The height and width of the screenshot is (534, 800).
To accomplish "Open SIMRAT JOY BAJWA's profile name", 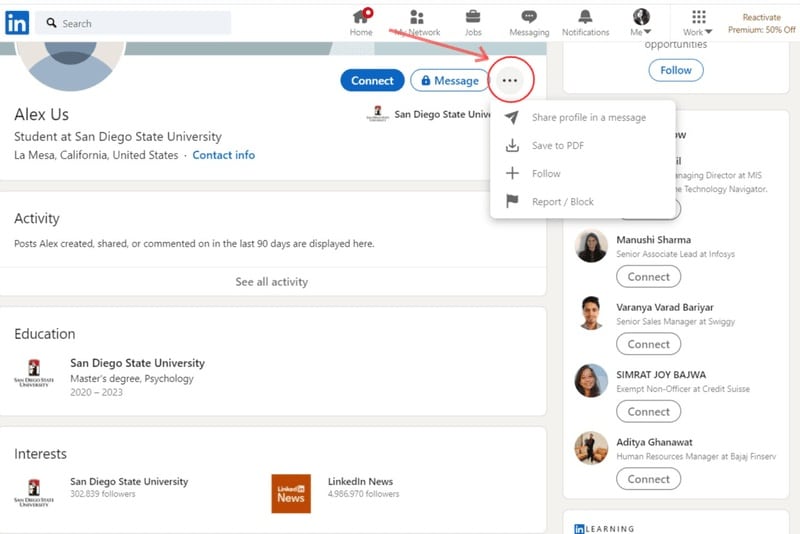I will (661, 375).
